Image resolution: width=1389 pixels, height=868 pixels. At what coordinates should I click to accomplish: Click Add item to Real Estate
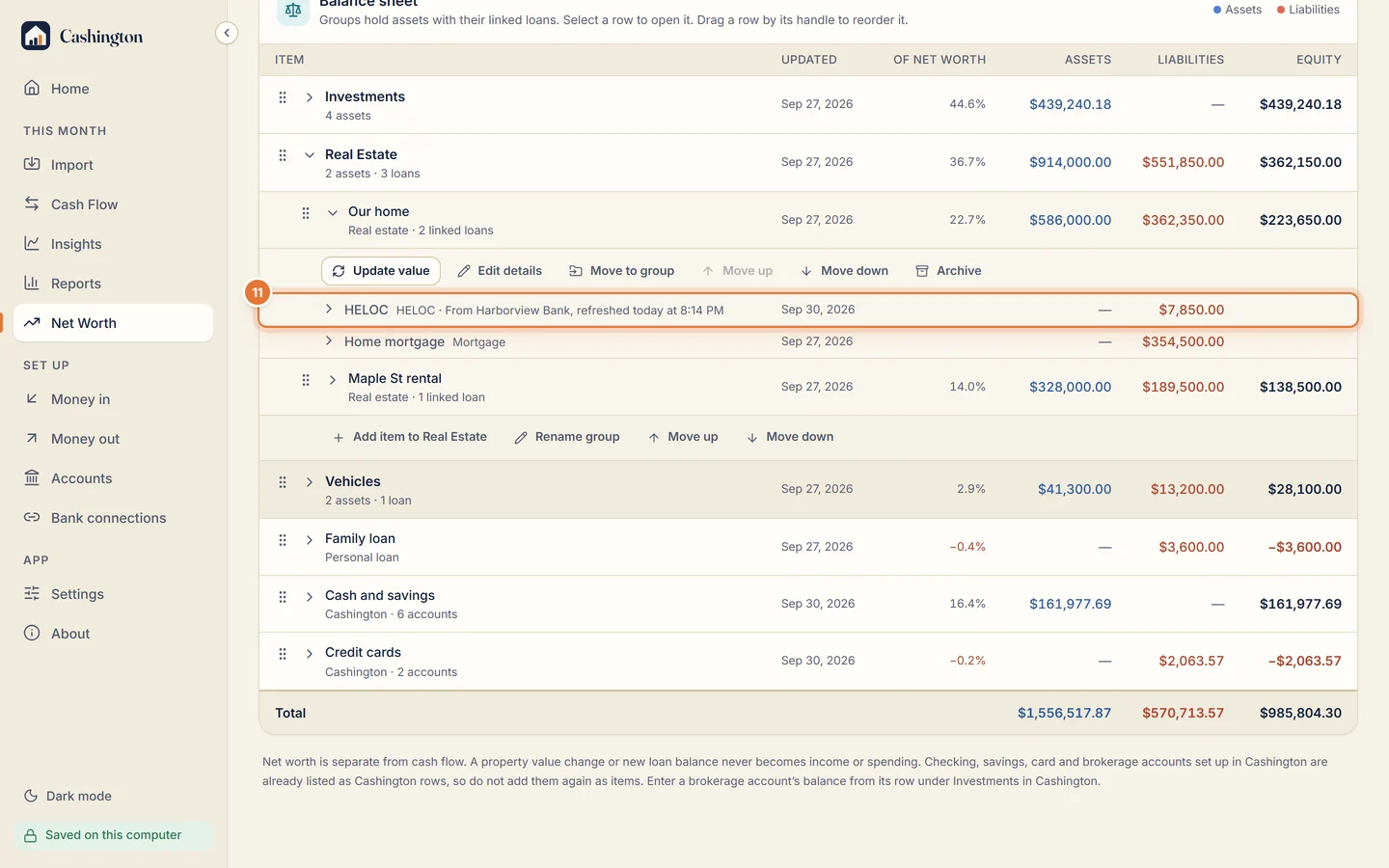410,437
